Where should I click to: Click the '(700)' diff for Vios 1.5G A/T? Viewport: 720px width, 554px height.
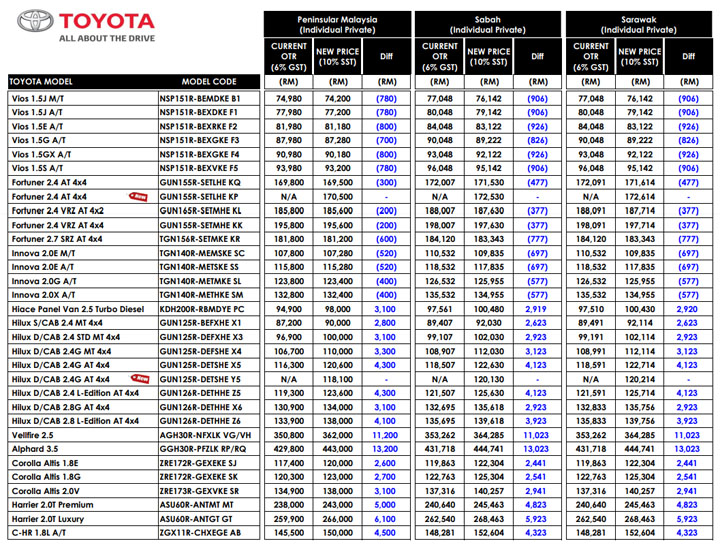click(386, 140)
